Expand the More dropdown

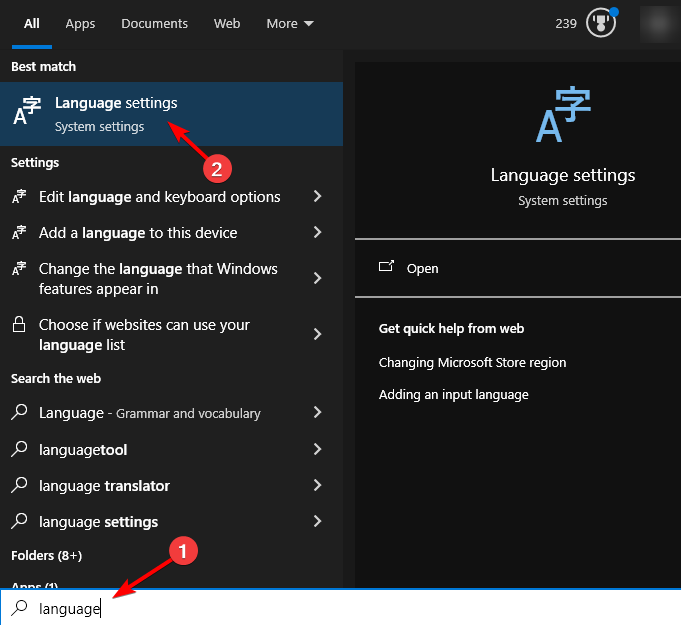tap(290, 23)
